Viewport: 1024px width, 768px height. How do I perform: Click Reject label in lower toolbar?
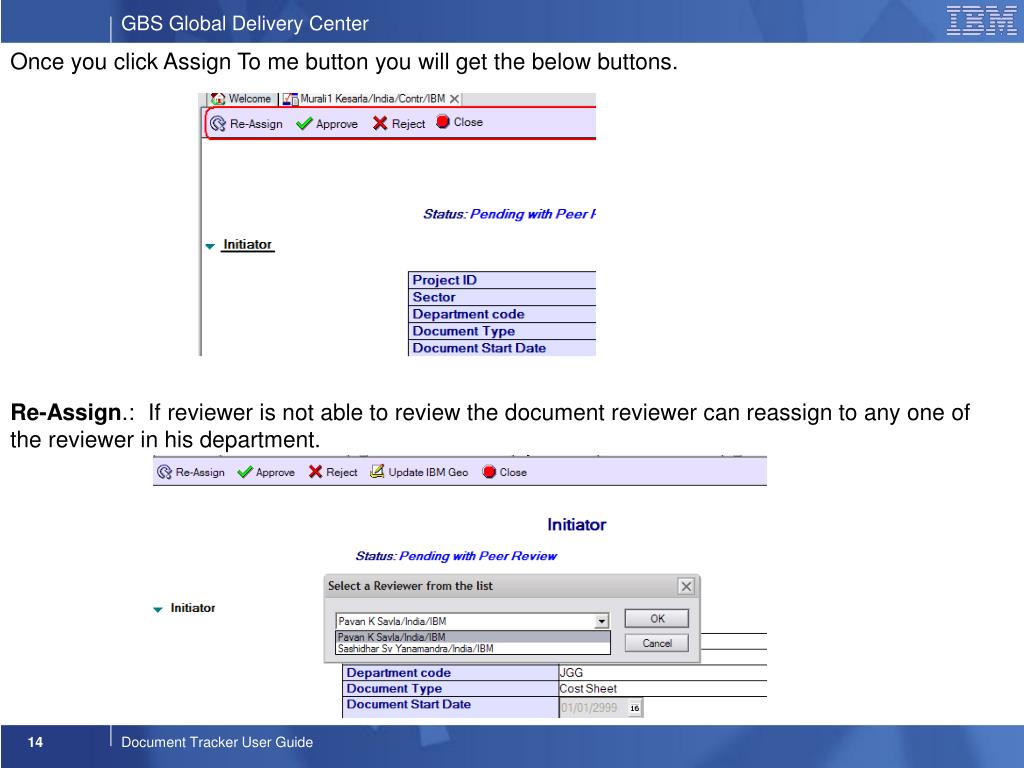pos(342,472)
